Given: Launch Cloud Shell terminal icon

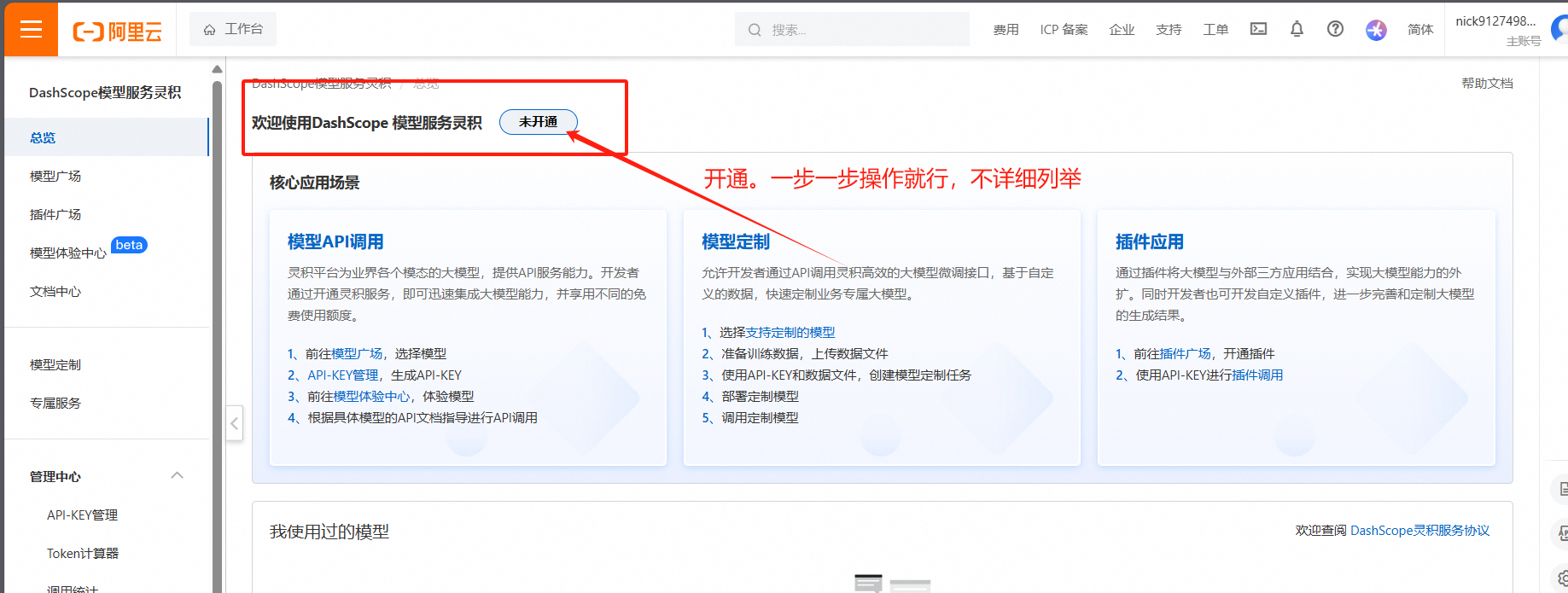Looking at the screenshot, I should [x=1258, y=29].
